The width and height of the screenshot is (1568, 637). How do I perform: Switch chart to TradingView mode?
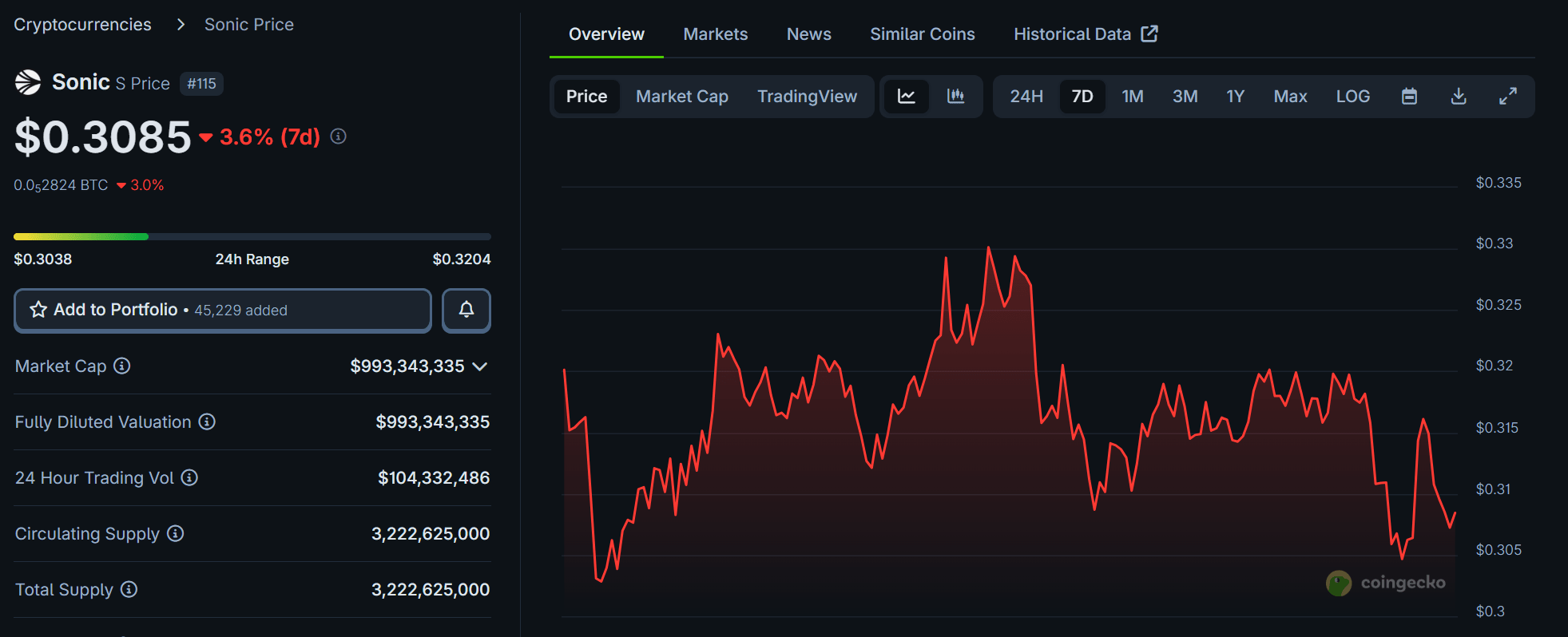pyautogui.click(x=807, y=97)
